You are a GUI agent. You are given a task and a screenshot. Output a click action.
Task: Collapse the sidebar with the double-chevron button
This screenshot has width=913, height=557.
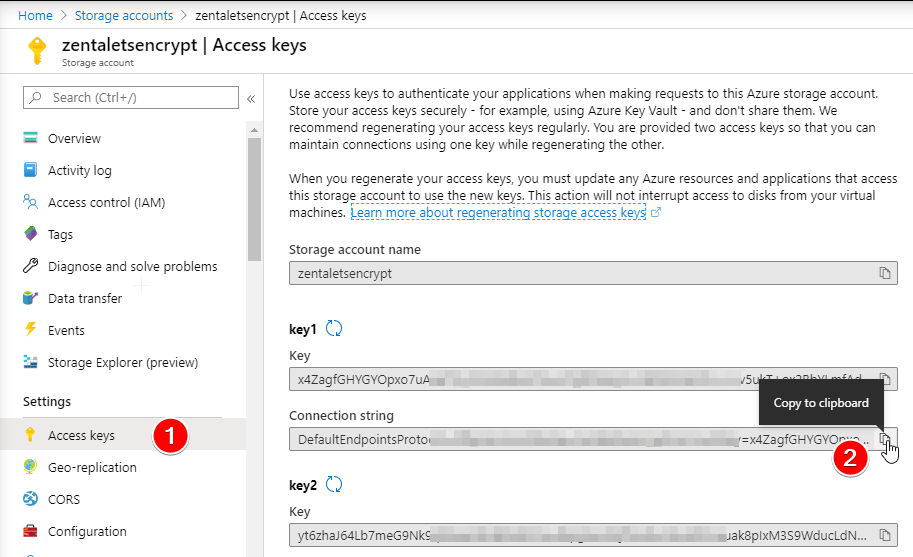[251, 98]
